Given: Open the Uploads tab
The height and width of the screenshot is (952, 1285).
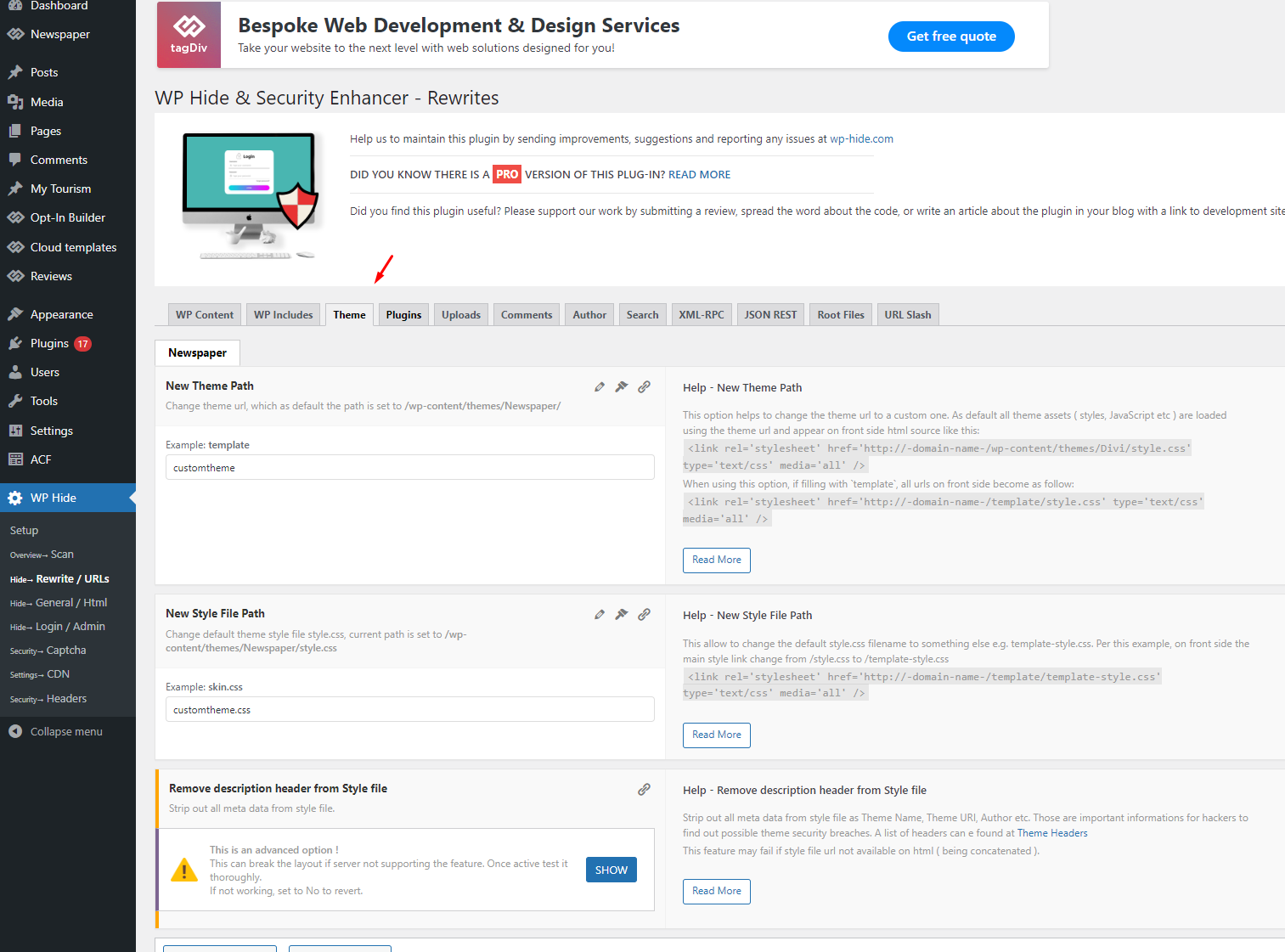Looking at the screenshot, I should click(461, 314).
